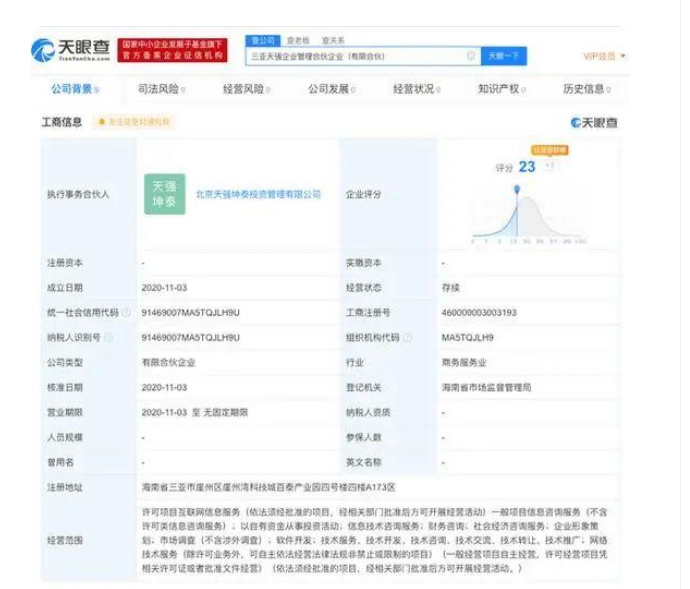
Task: Clear the search field with the circle icon
Action: click(470, 56)
